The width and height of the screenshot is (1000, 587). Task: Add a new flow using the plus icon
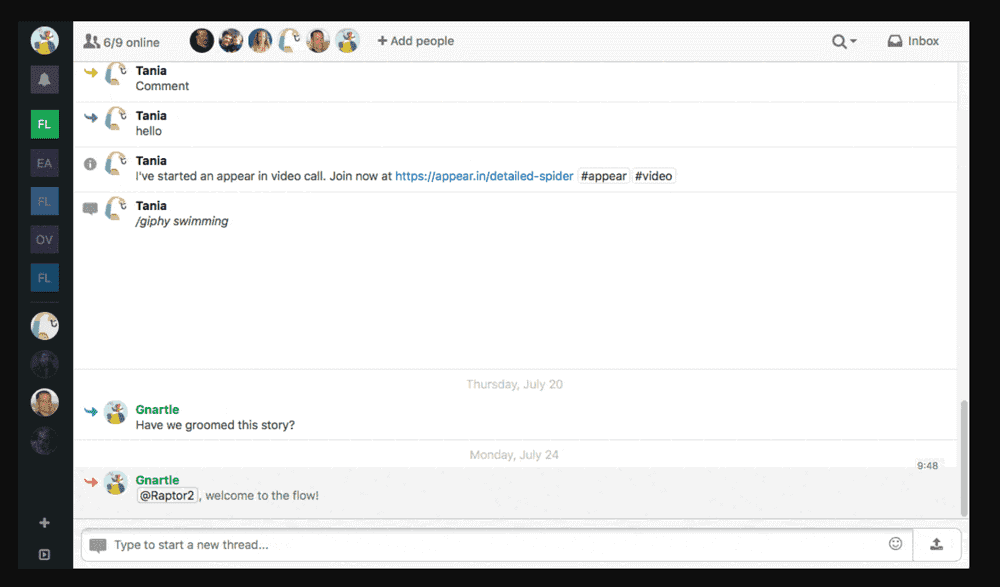(x=44, y=522)
